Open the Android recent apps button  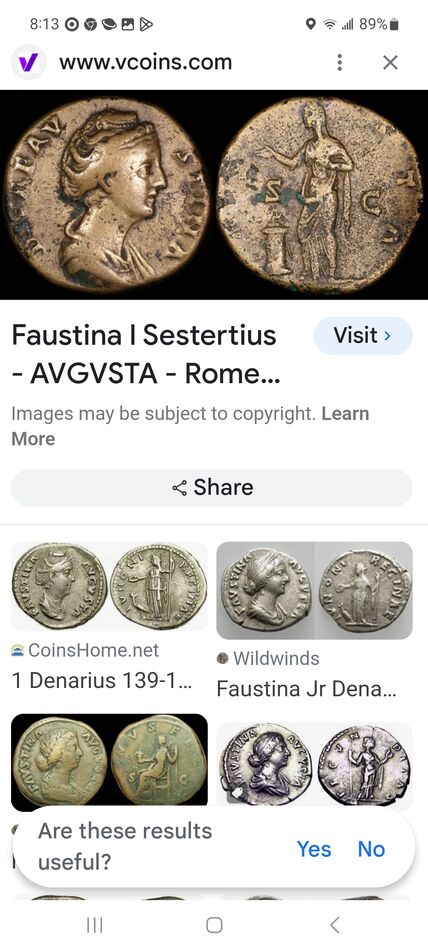[x=95, y=925]
